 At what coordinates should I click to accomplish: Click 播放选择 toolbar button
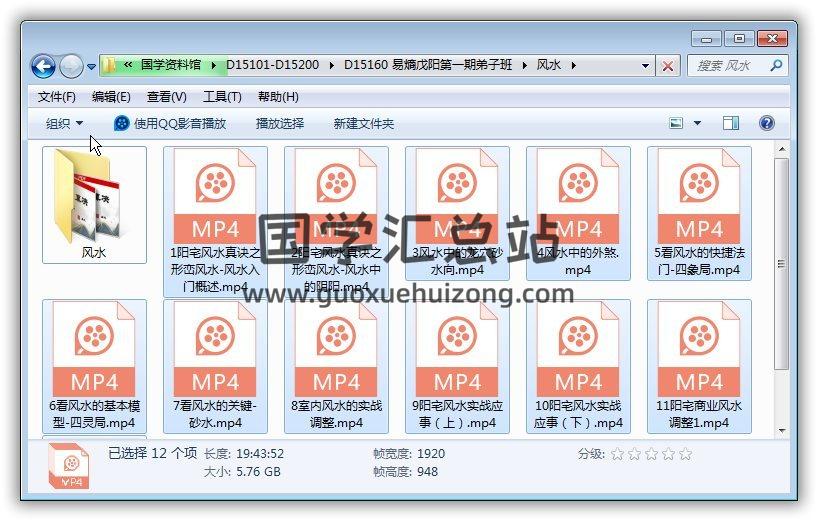pos(280,124)
